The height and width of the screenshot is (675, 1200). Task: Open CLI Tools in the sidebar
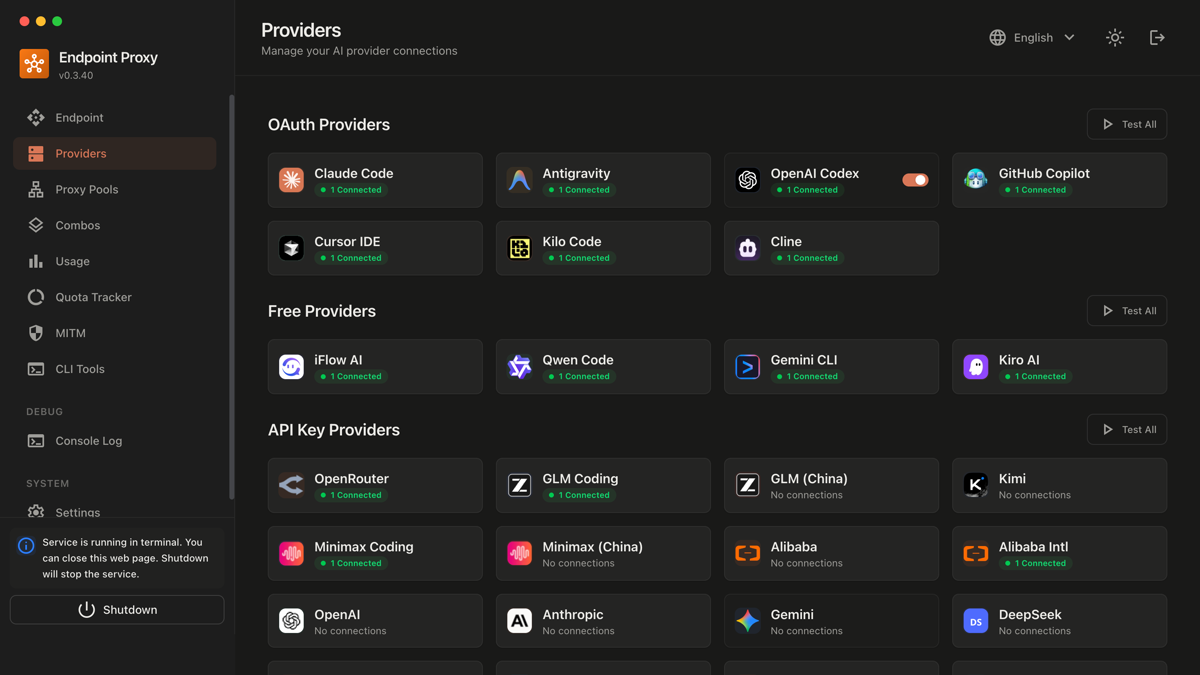(115, 370)
